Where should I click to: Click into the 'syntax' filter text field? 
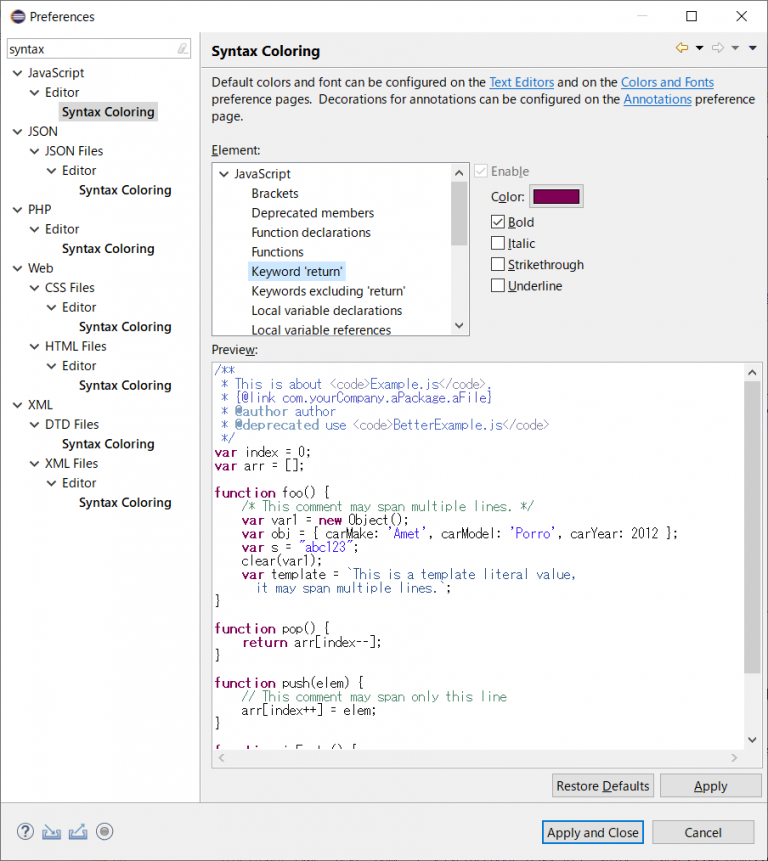(90, 49)
